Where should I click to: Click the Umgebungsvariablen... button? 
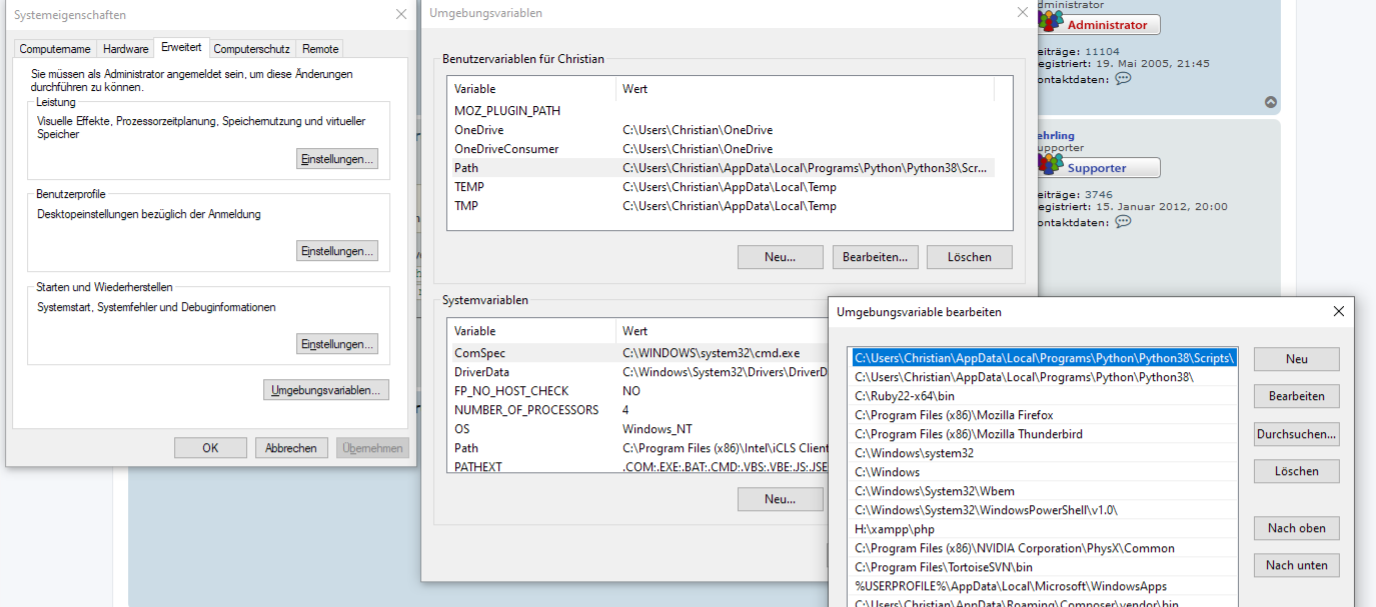[326, 390]
